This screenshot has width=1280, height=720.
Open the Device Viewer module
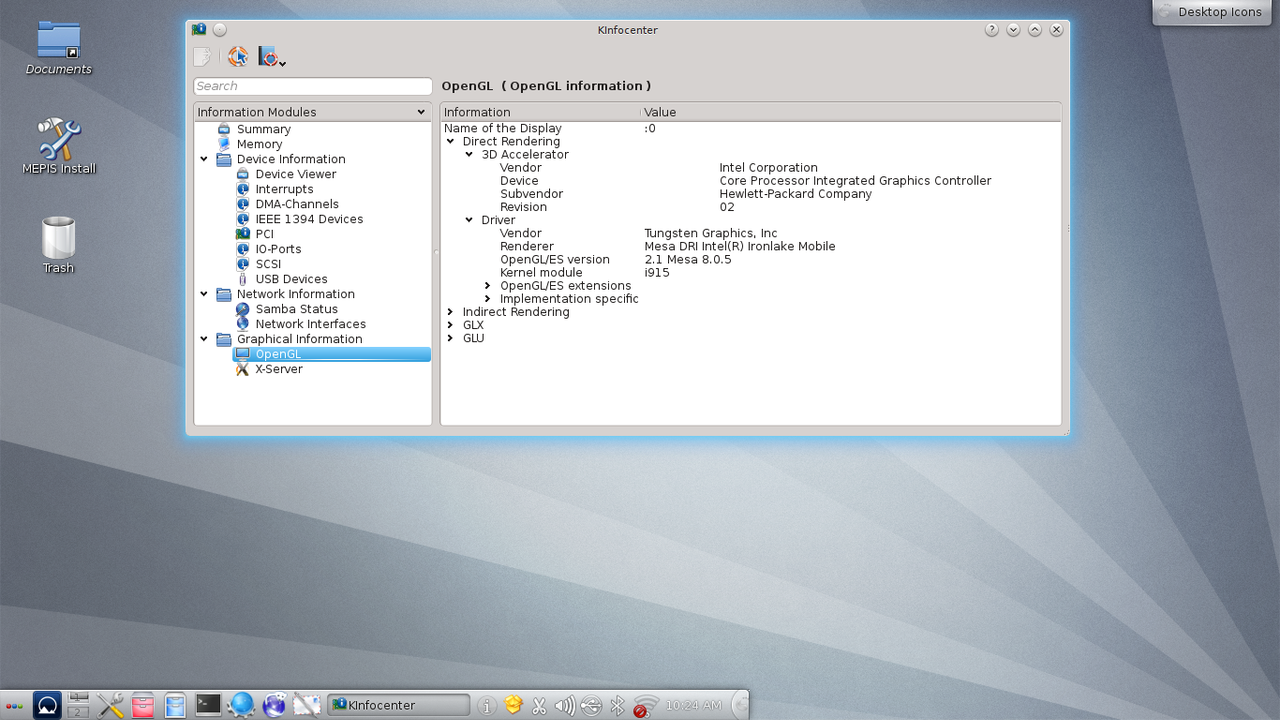[295, 174]
